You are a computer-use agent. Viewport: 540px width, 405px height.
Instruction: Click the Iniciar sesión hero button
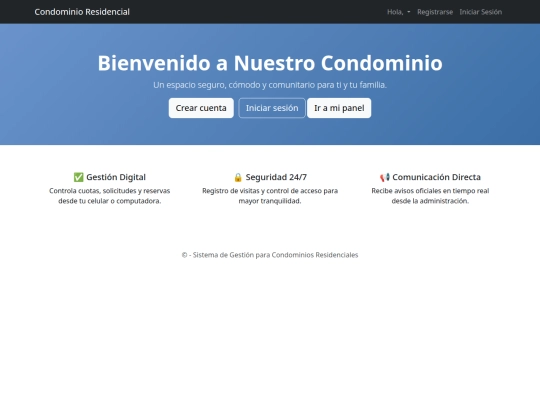point(272,108)
